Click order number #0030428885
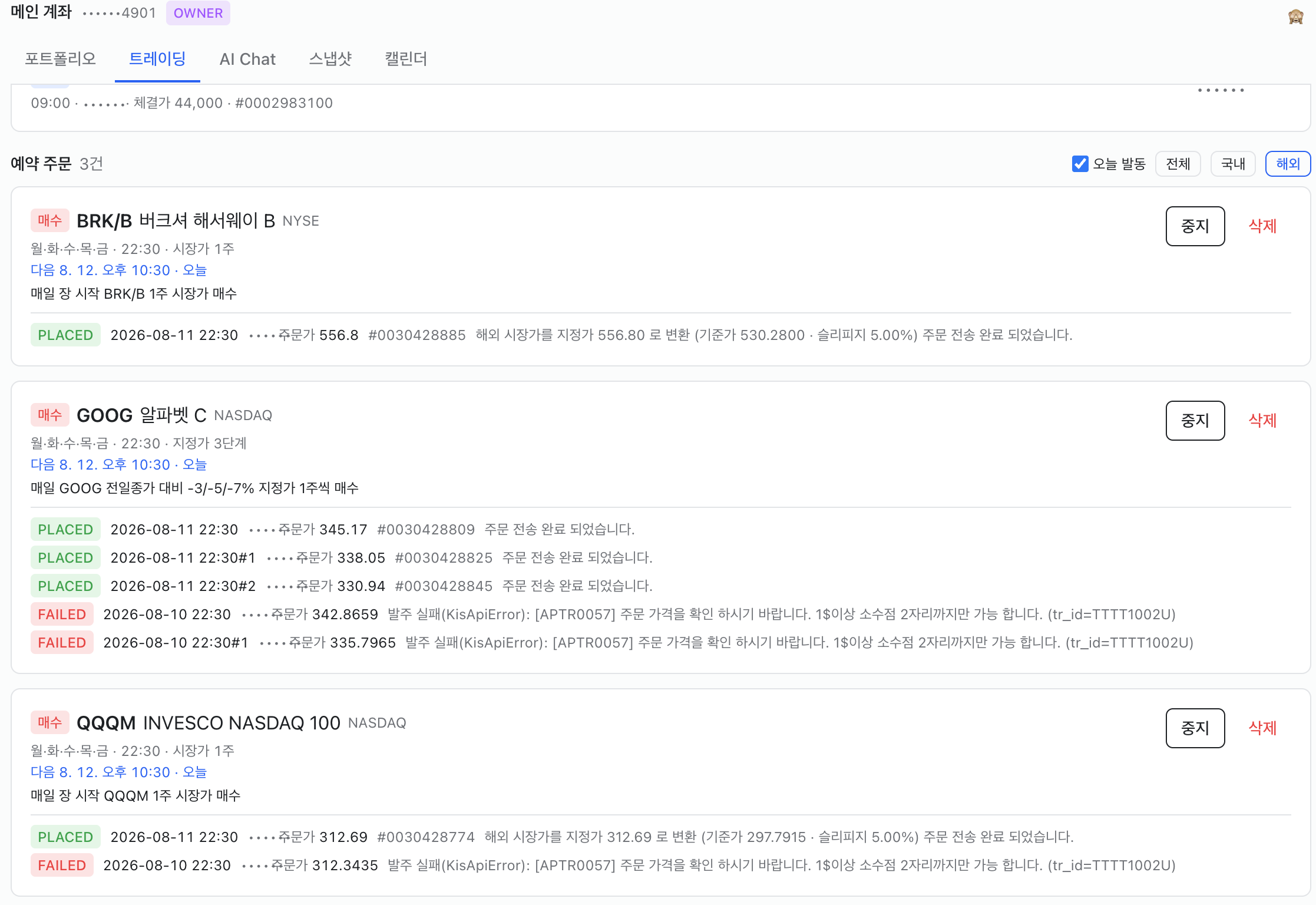 coord(416,335)
